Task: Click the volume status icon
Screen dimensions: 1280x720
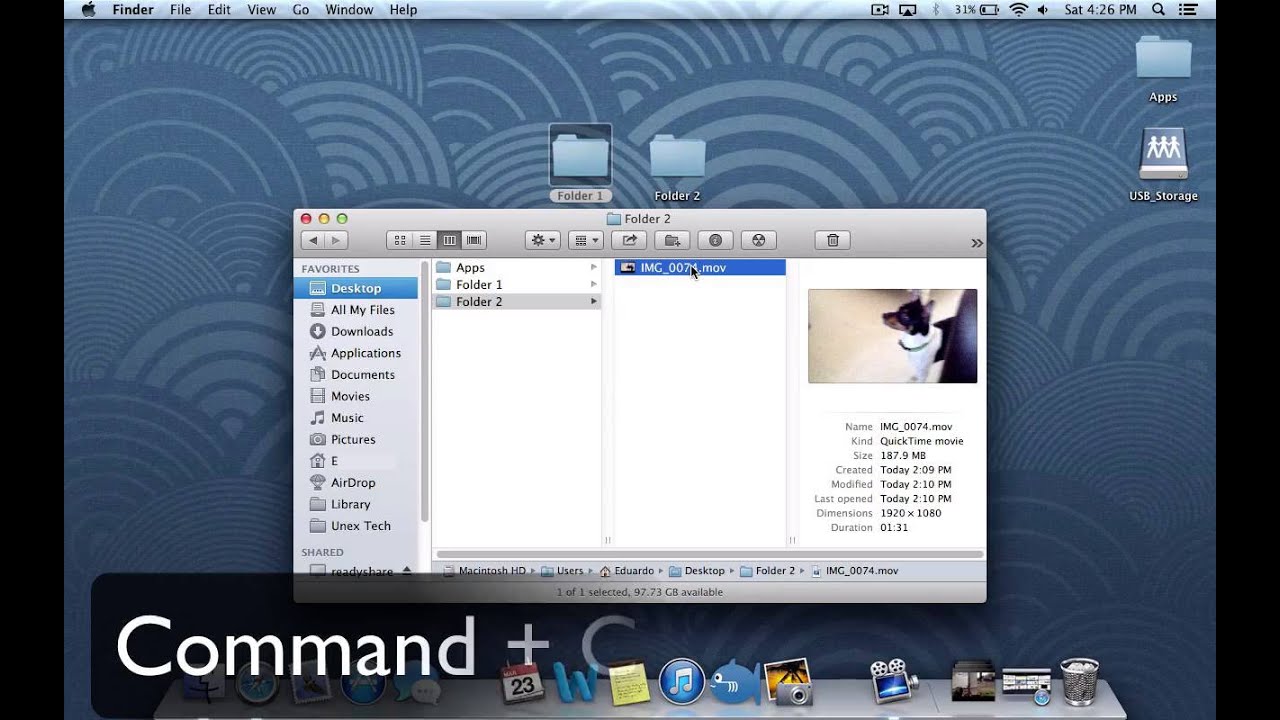Action: (x=1043, y=10)
